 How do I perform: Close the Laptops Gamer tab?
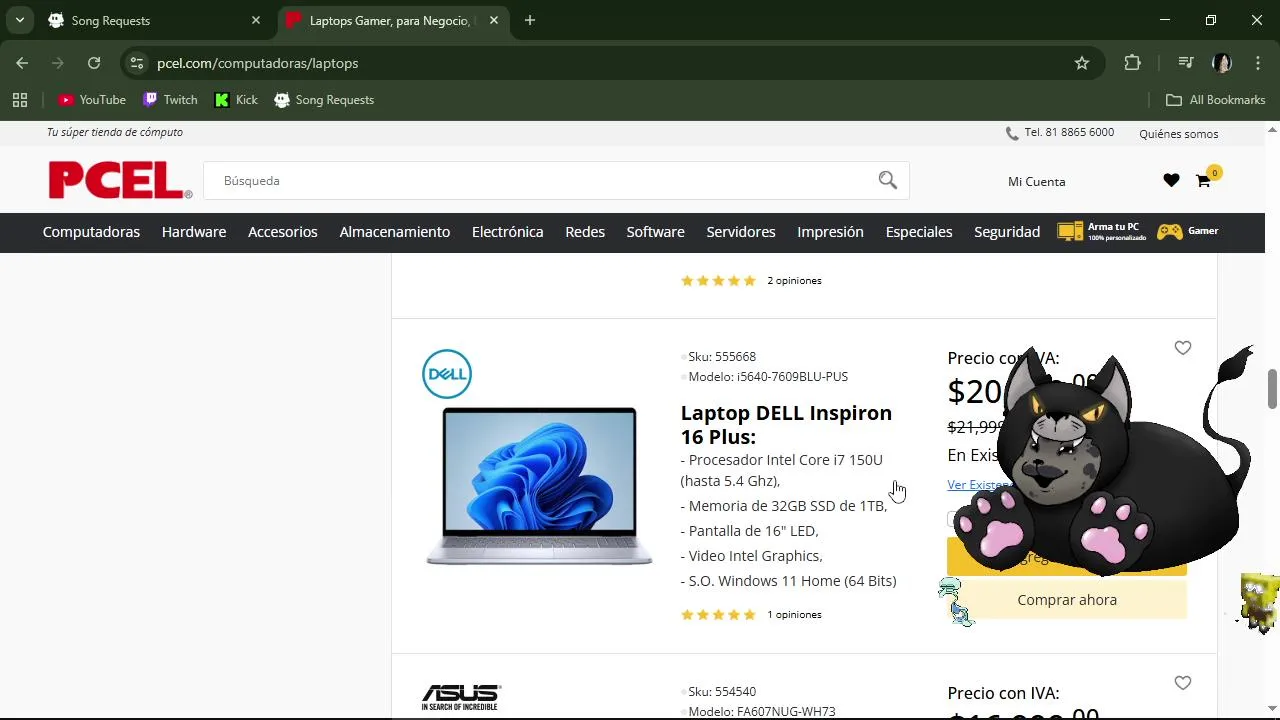tap(494, 20)
